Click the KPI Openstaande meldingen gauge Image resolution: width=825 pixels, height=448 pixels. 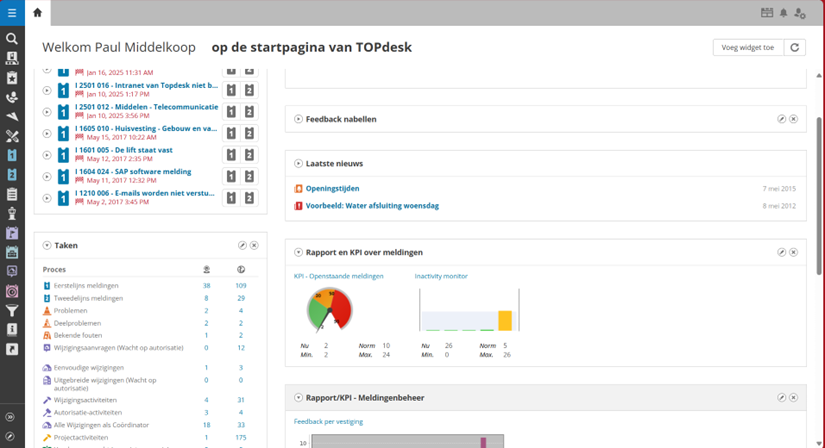[330, 310]
